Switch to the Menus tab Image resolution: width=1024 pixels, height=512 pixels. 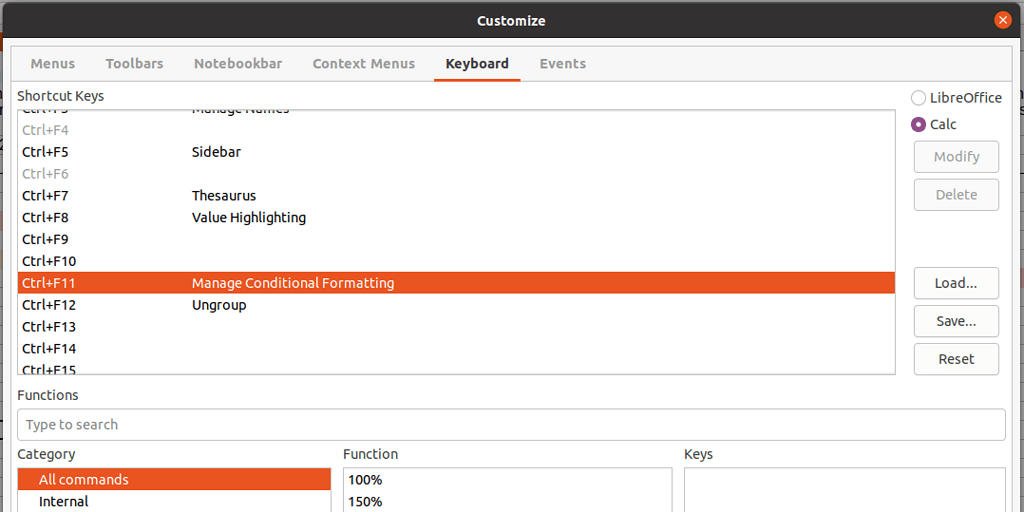click(x=53, y=63)
